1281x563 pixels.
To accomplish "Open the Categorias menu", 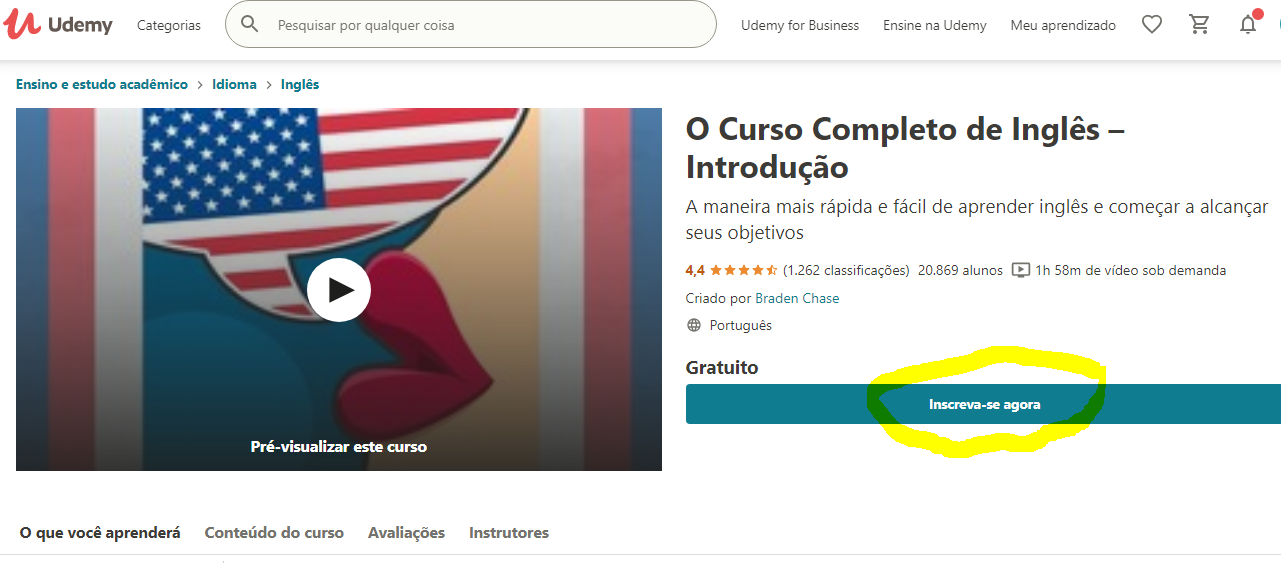I will (x=169, y=25).
